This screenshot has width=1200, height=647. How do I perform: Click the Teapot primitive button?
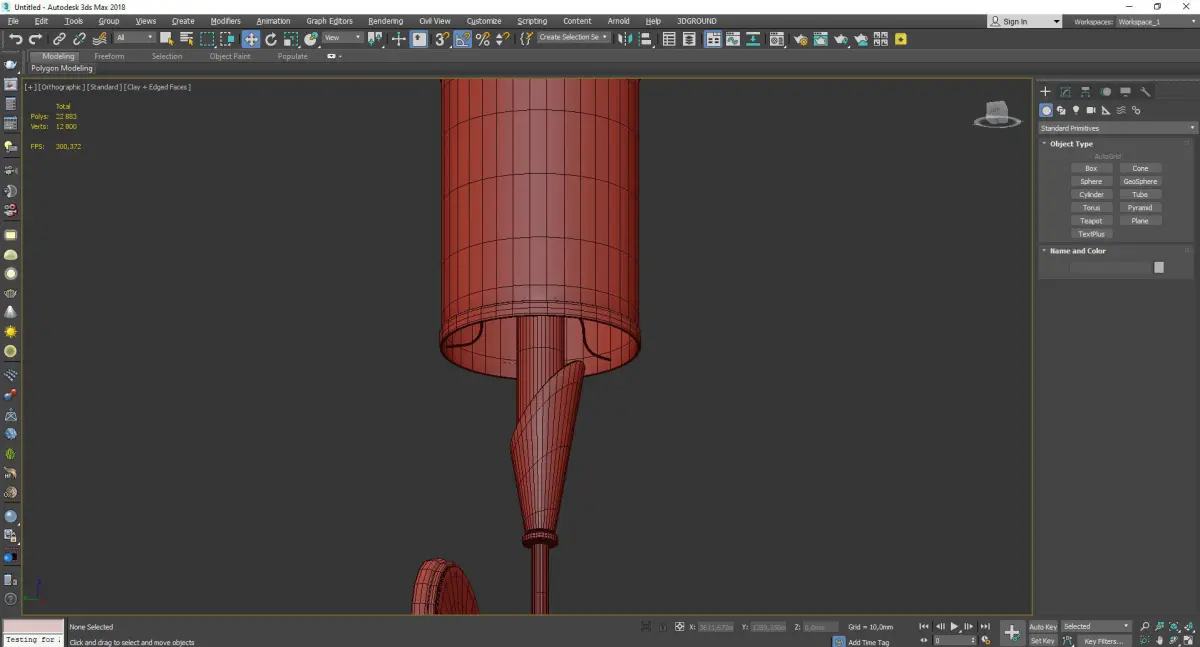(1091, 221)
